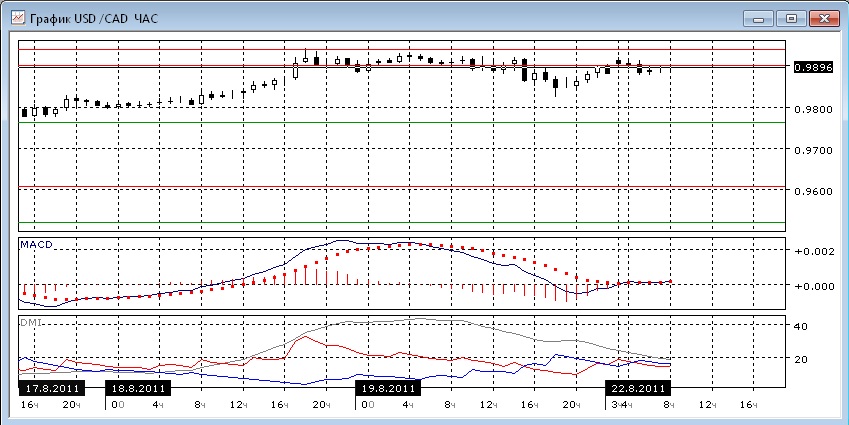
Task: Close the USD/CAD chart window
Action: 824,19
